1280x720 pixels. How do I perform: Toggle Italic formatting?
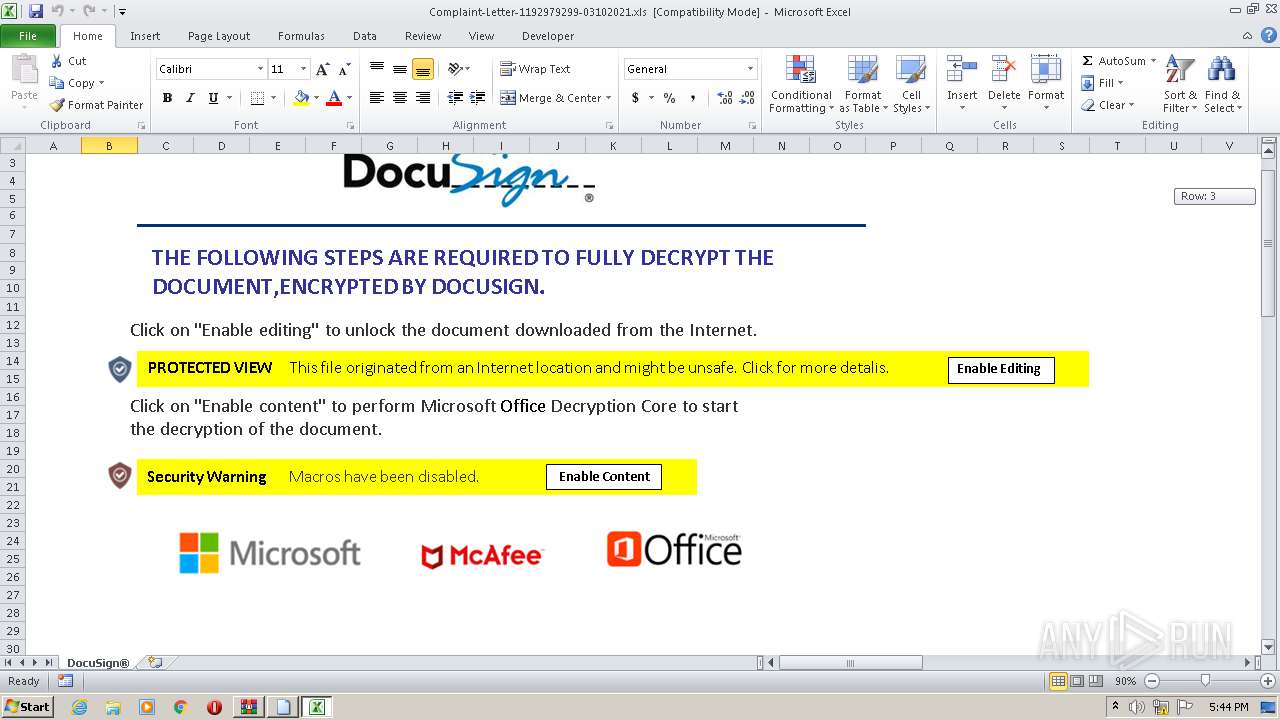tap(190, 98)
